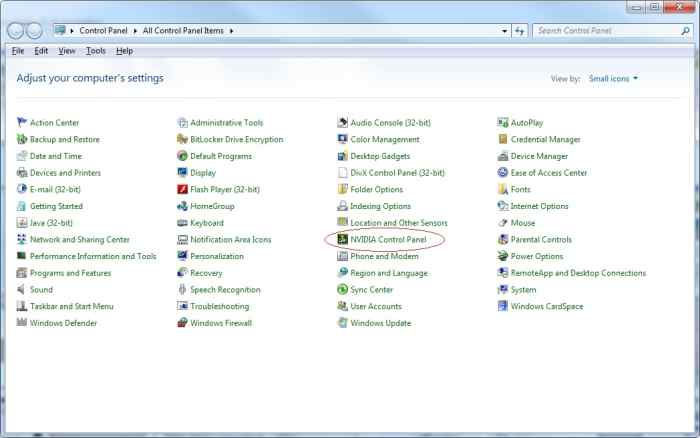The height and width of the screenshot is (438, 700).
Task: Click the Java (32-bit) icon
Action: coord(22,223)
